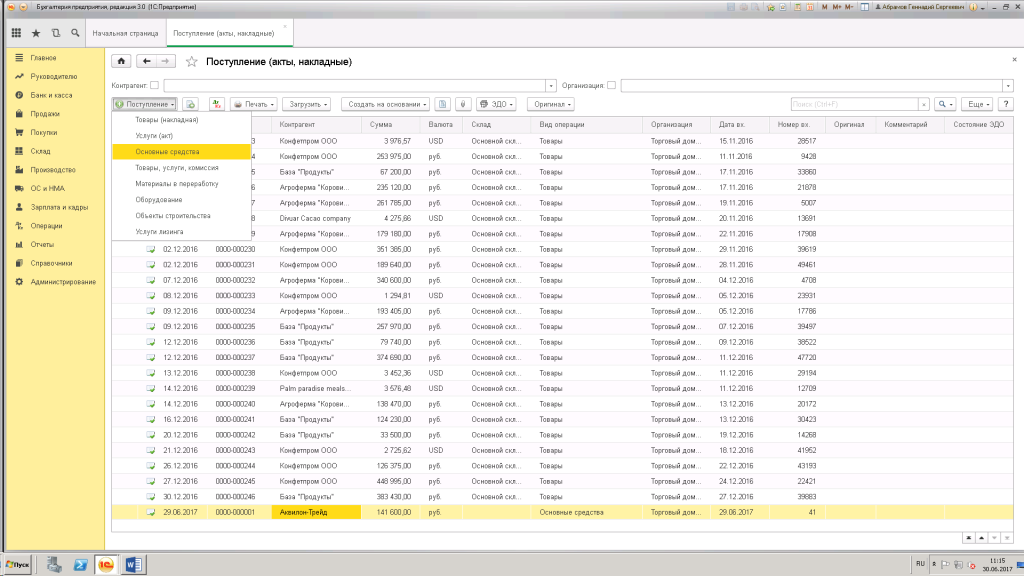1024x576 pixels.
Task: Open the Печать dropdown
Action: [254, 104]
